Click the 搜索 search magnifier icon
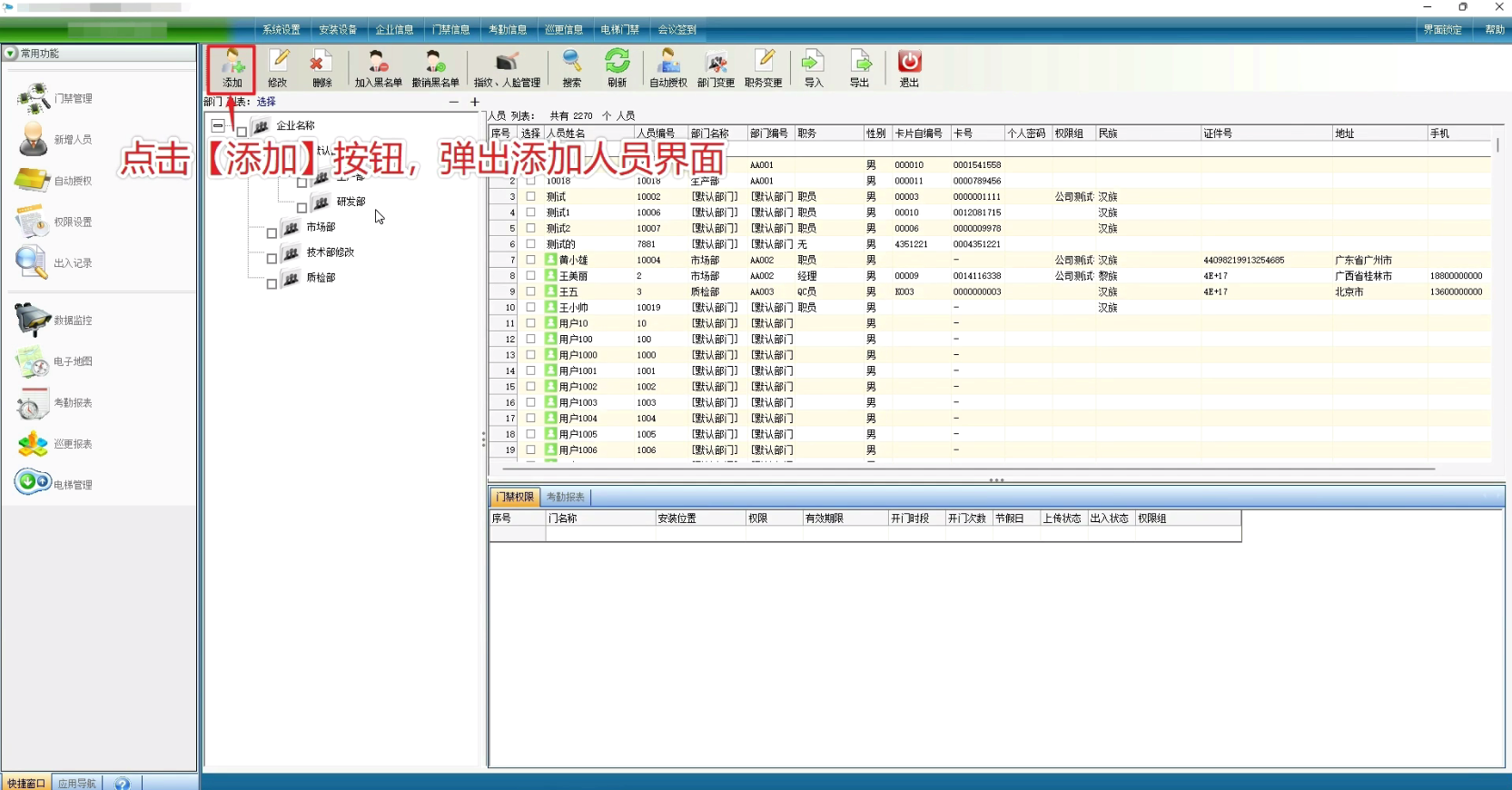 pos(571,68)
